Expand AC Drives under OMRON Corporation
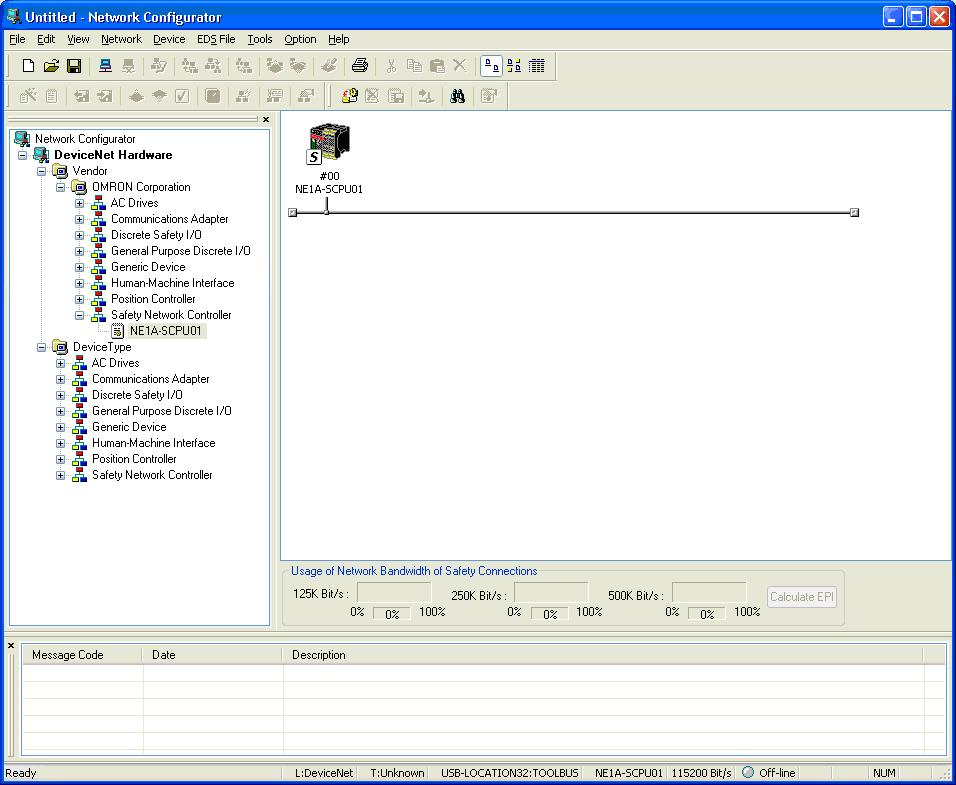Image resolution: width=956 pixels, height=785 pixels. pyautogui.click(x=79, y=204)
